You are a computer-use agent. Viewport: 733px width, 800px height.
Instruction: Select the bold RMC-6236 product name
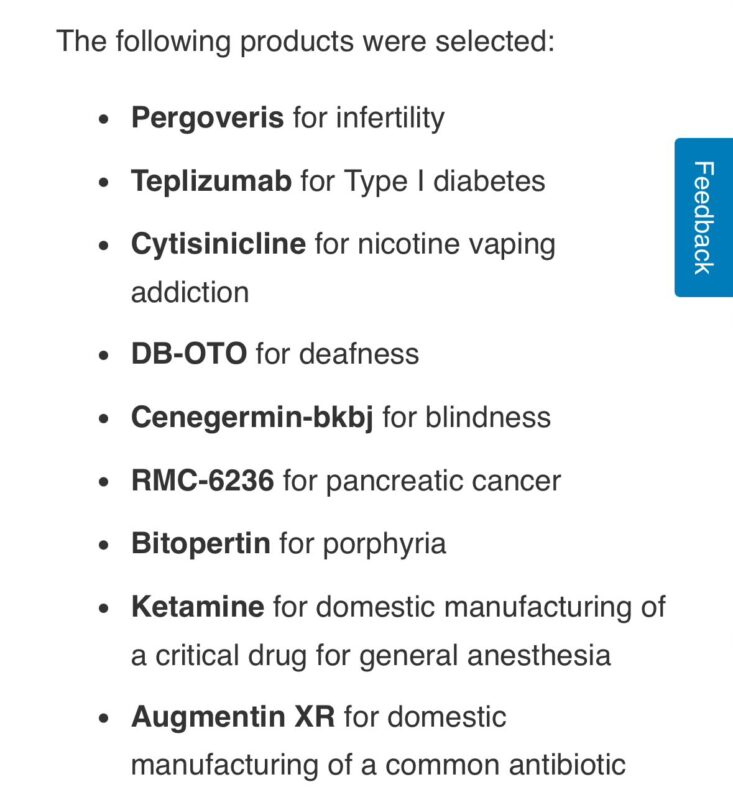(x=202, y=481)
